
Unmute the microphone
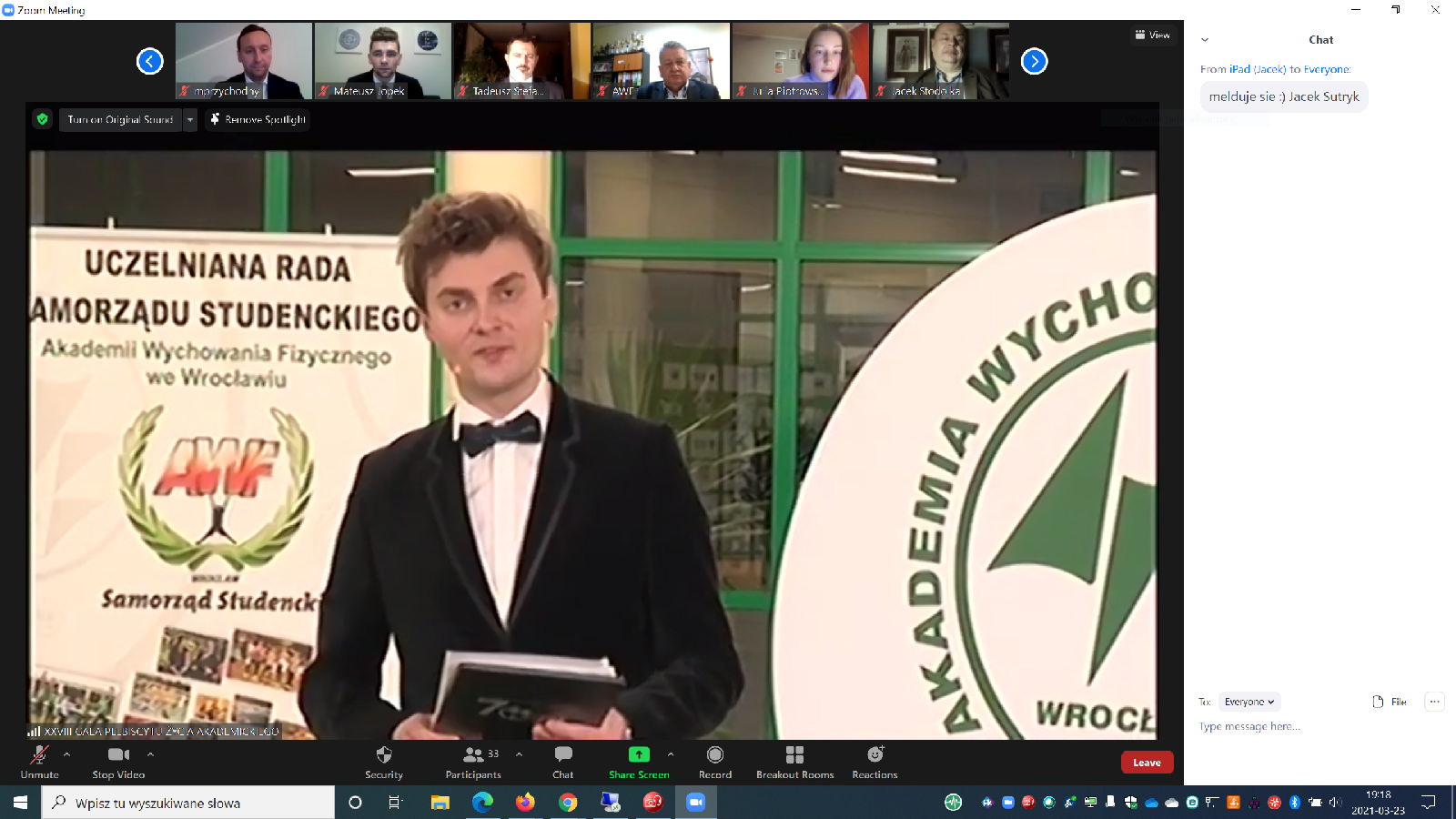coord(39,762)
